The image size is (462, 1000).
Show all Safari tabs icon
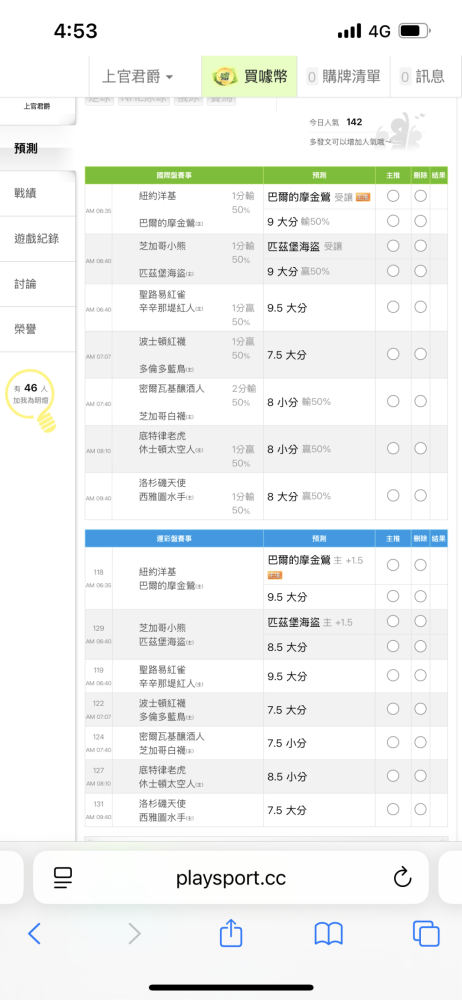click(x=426, y=934)
